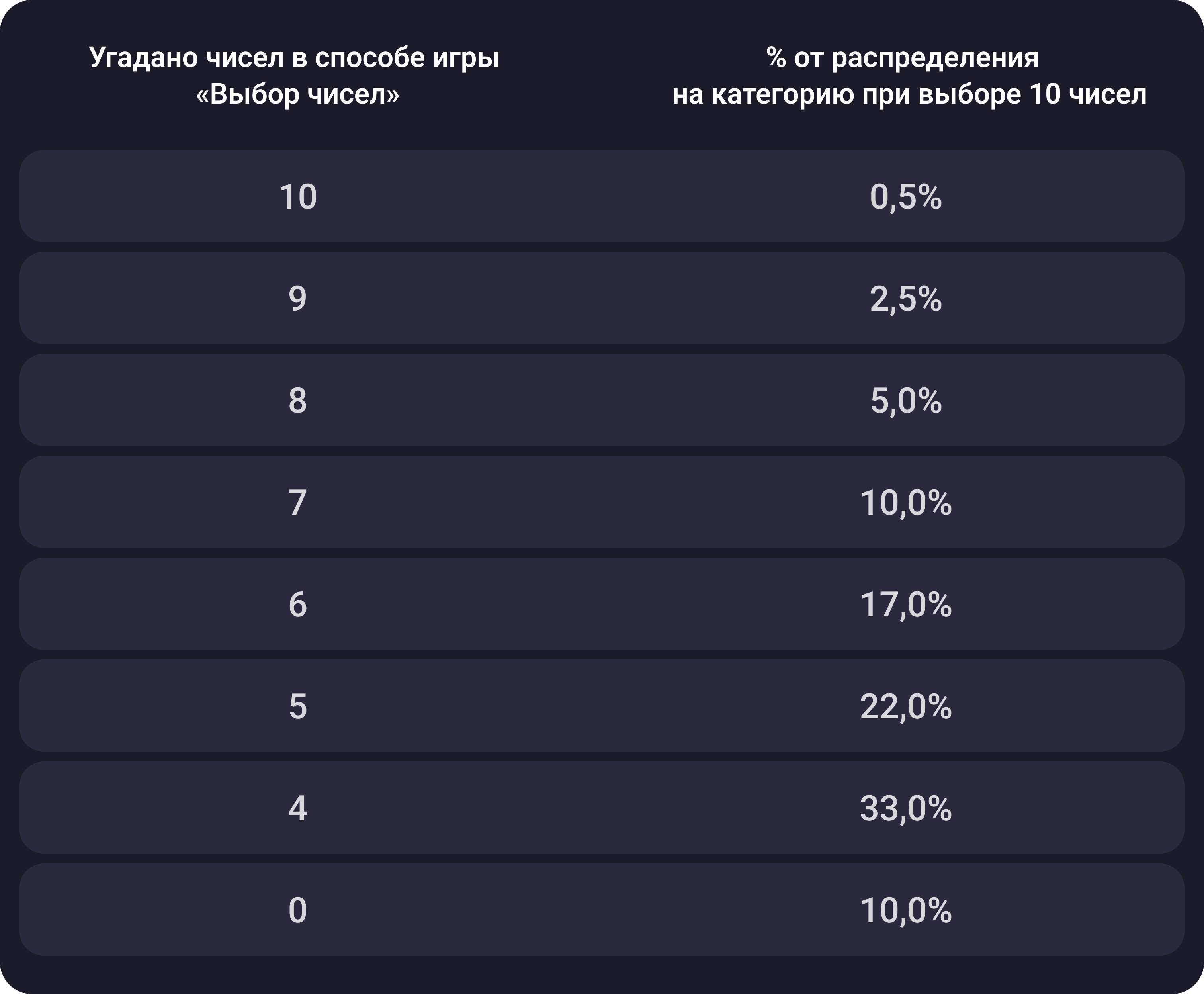Select the cell showing 6 guessed numbers
Screen dimensions: 1204x994
coord(298,604)
